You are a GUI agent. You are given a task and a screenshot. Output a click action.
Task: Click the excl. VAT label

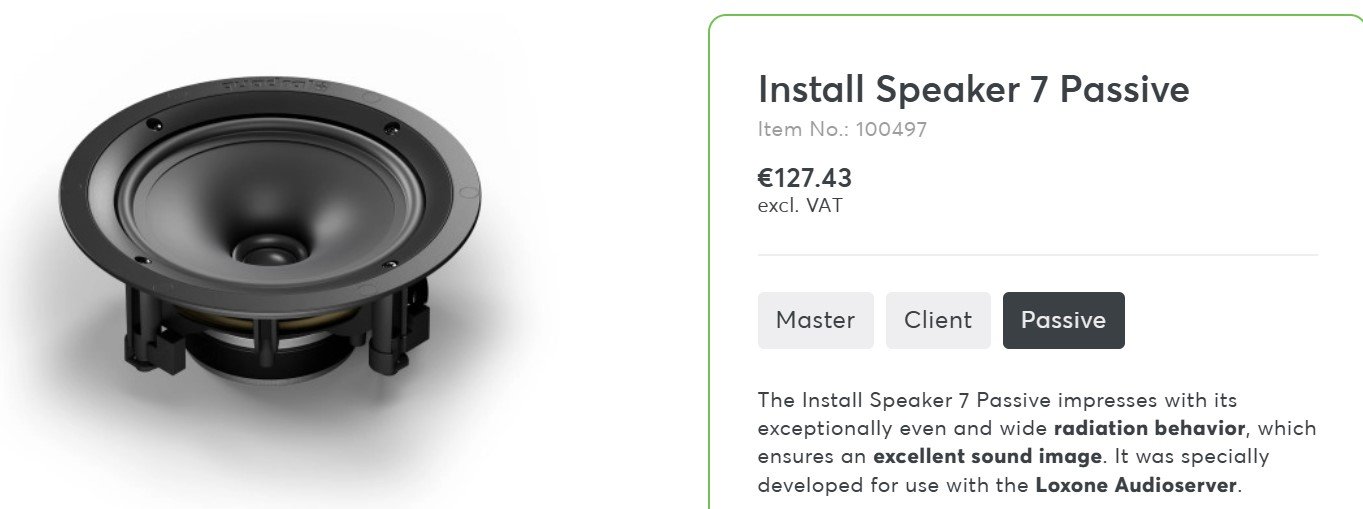pos(800,206)
